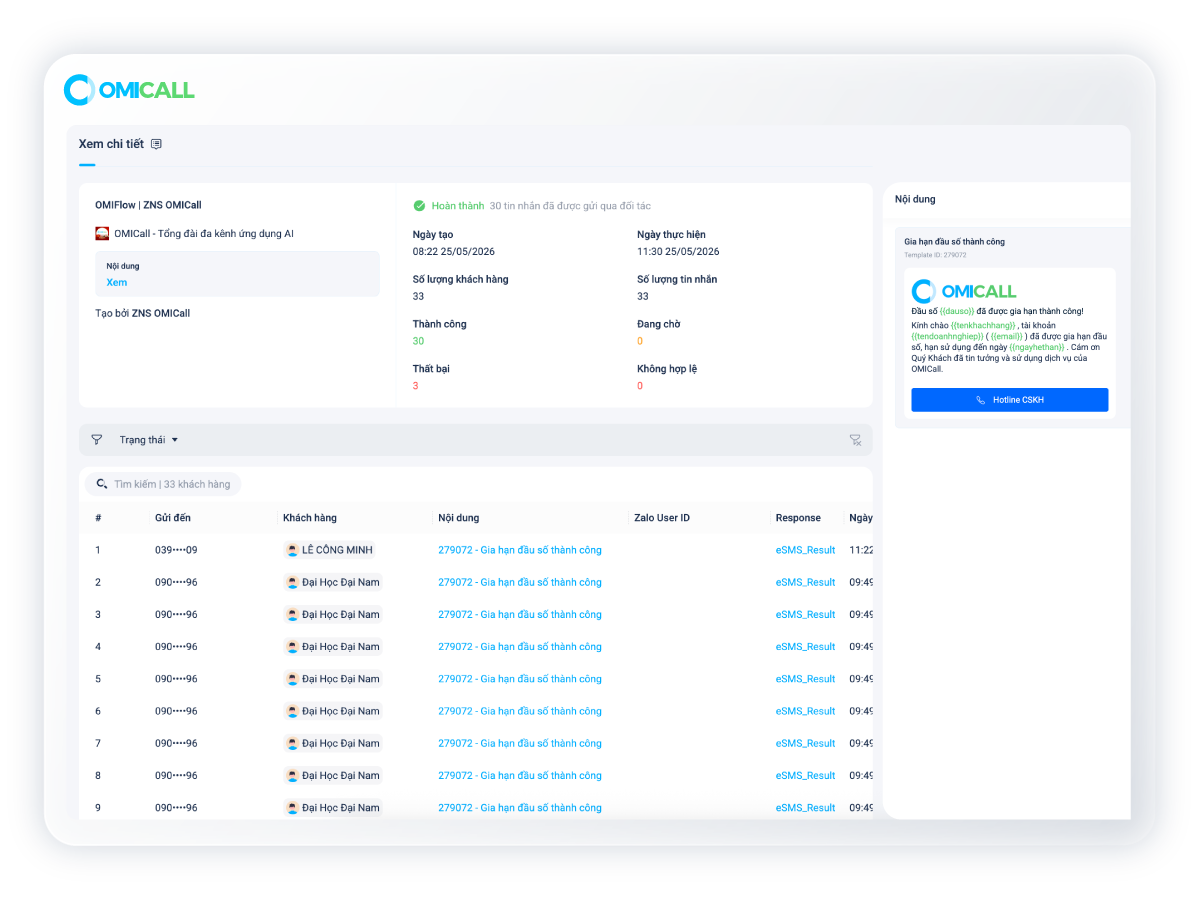Viewport: 1200px width, 900px height.
Task: Open row 1 content link 279072
Action: tap(520, 550)
